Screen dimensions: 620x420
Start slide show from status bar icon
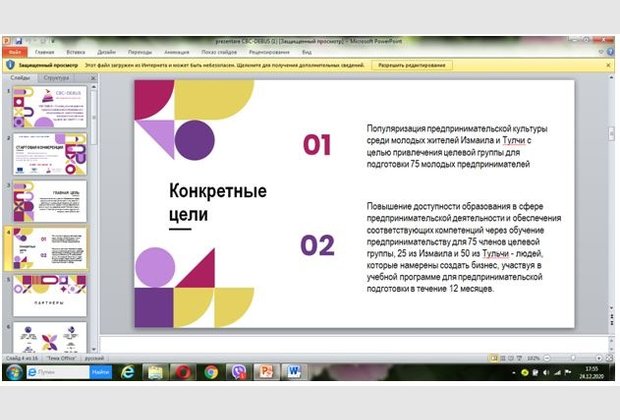click(x=519, y=358)
